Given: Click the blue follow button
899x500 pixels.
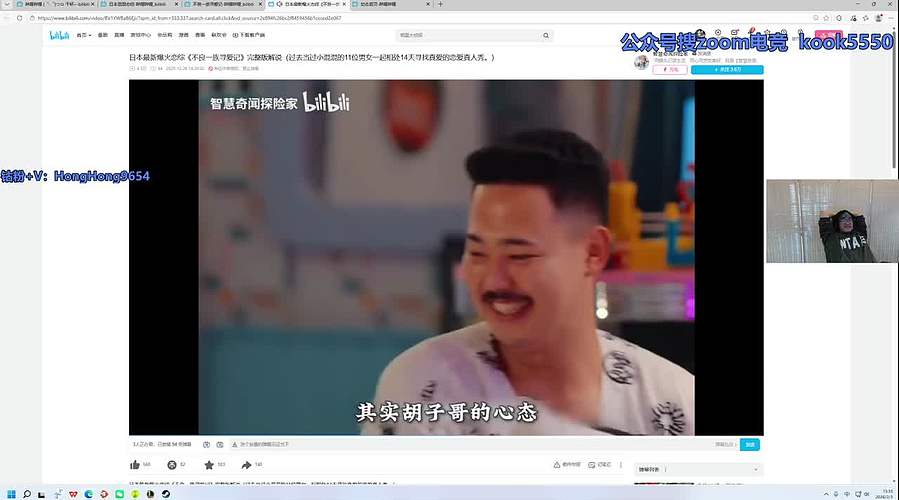Looking at the screenshot, I should pyautogui.click(x=727, y=70).
